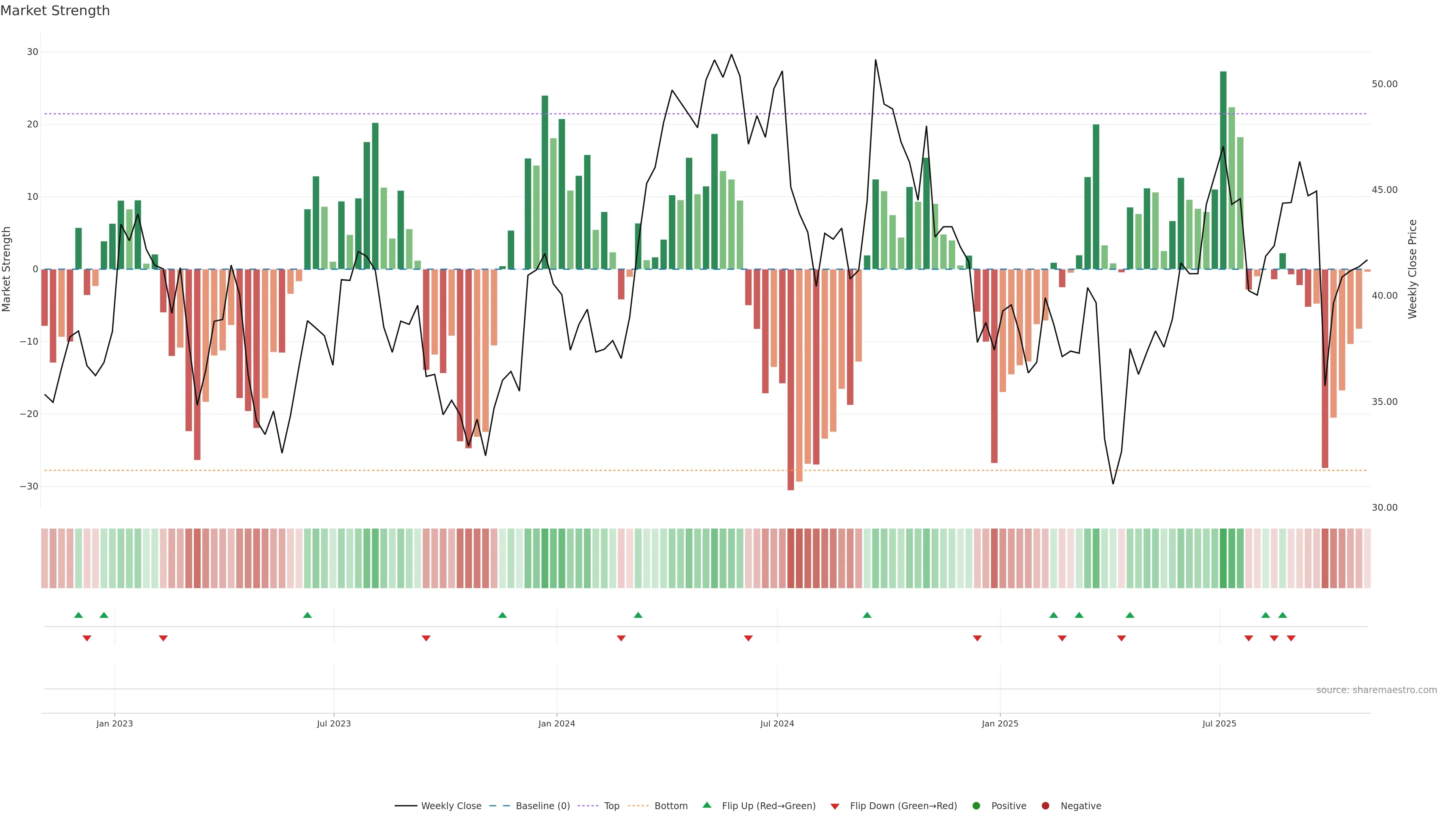Click the green flip-up triangle near Jul 2023
1456x819 pixels.
[308, 615]
